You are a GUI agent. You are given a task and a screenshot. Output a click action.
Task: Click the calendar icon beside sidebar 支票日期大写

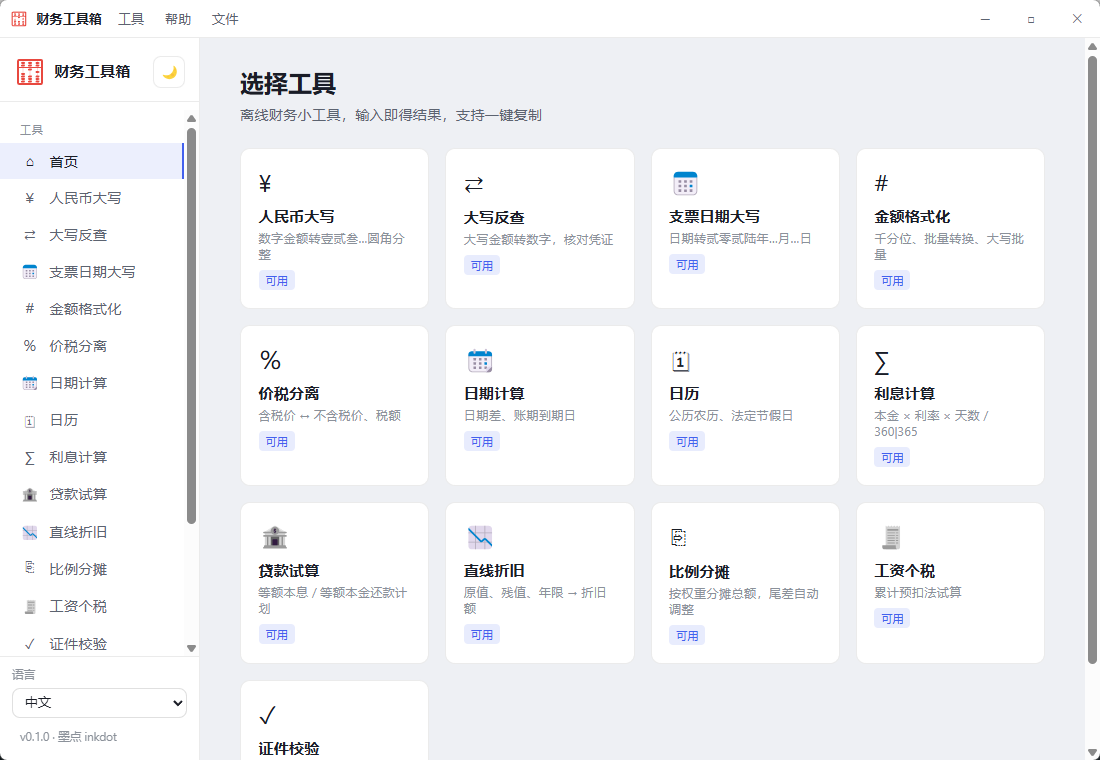29,272
